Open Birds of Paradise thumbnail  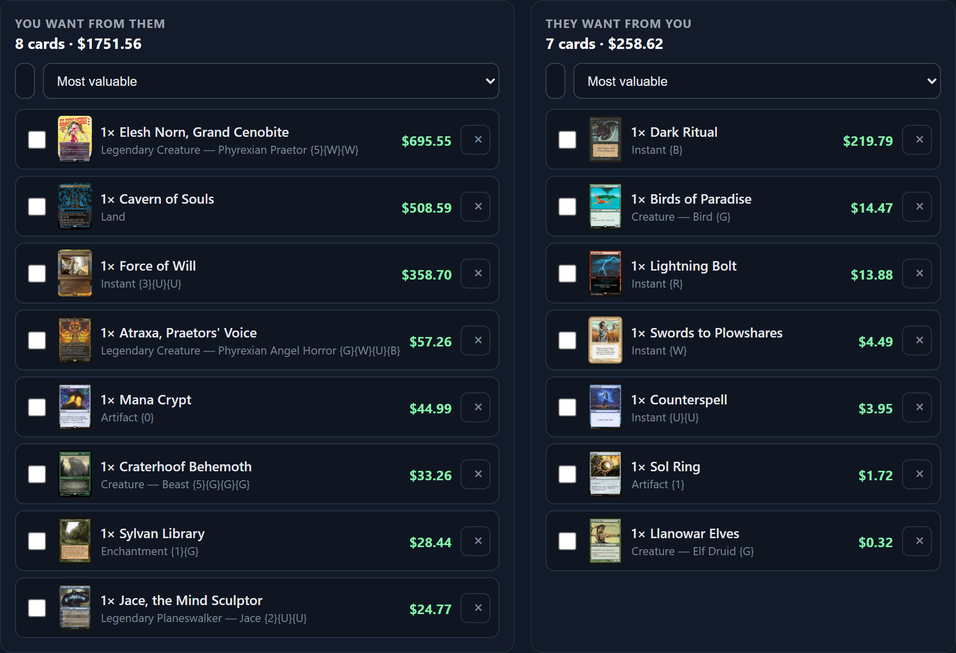coord(605,206)
